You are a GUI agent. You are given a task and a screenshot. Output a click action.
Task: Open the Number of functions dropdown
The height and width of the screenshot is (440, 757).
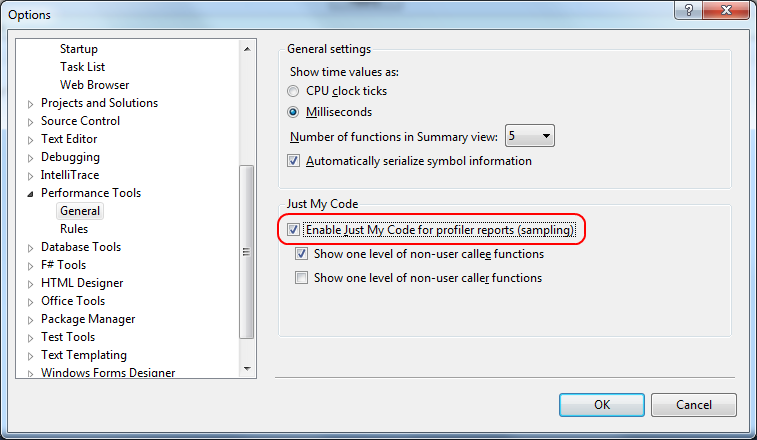[530, 136]
